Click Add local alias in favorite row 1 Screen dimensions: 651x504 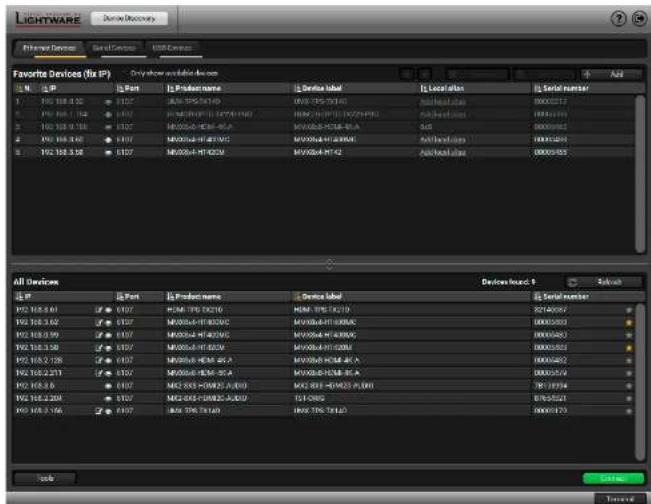pos(443,102)
